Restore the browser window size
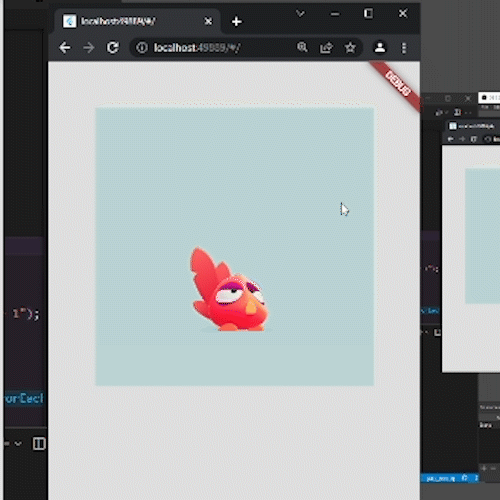500x500 pixels. coord(368,13)
